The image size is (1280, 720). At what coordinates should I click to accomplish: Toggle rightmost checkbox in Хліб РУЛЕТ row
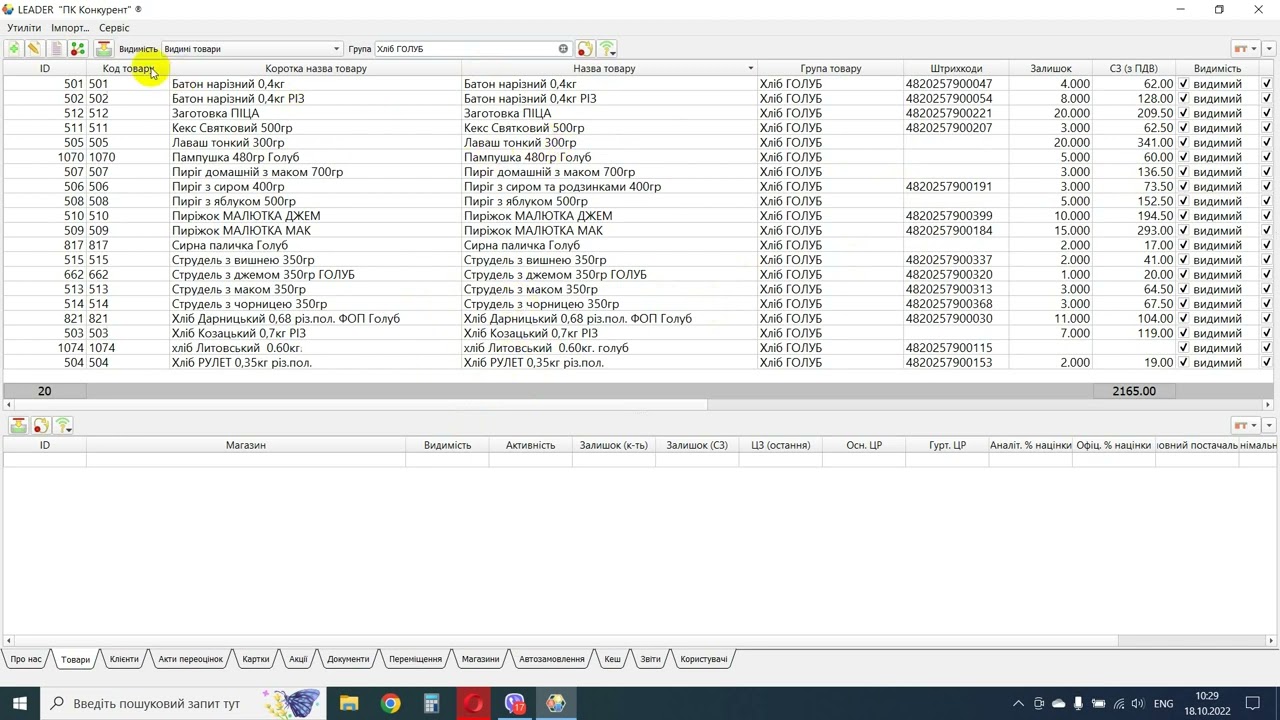[1267, 362]
